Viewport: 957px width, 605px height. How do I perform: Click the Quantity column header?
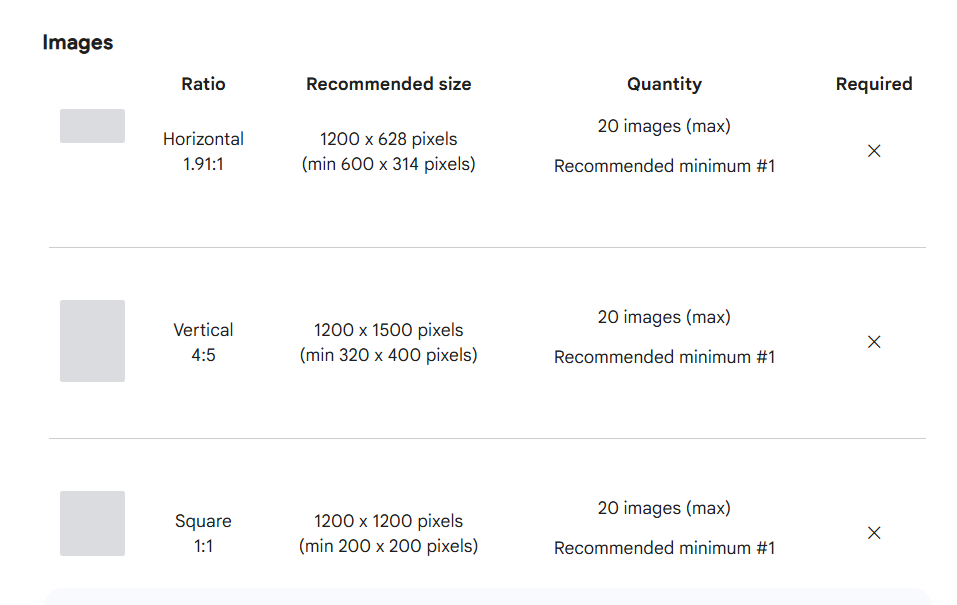[664, 84]
